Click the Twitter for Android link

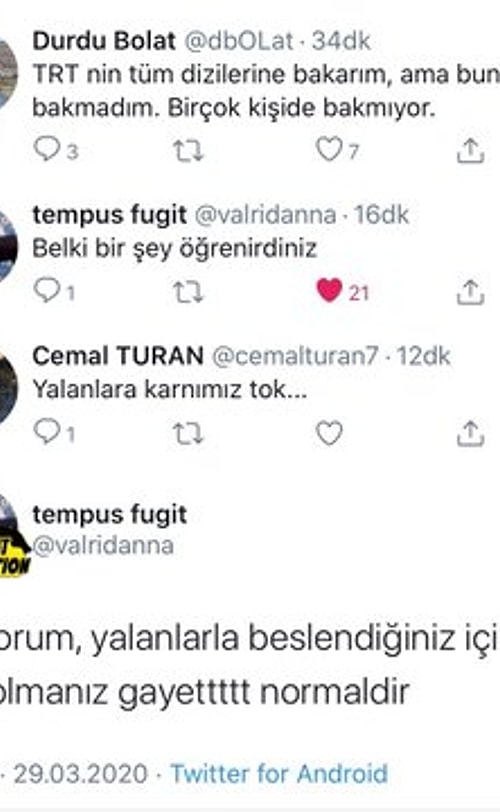279,774
